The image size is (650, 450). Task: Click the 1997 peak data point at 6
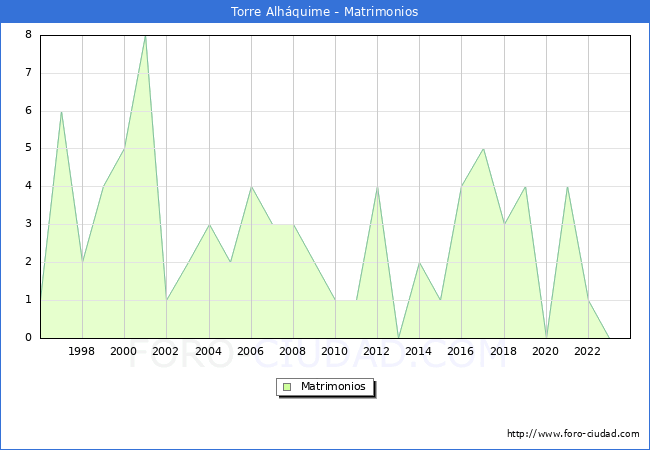click(x=61, y=111)
